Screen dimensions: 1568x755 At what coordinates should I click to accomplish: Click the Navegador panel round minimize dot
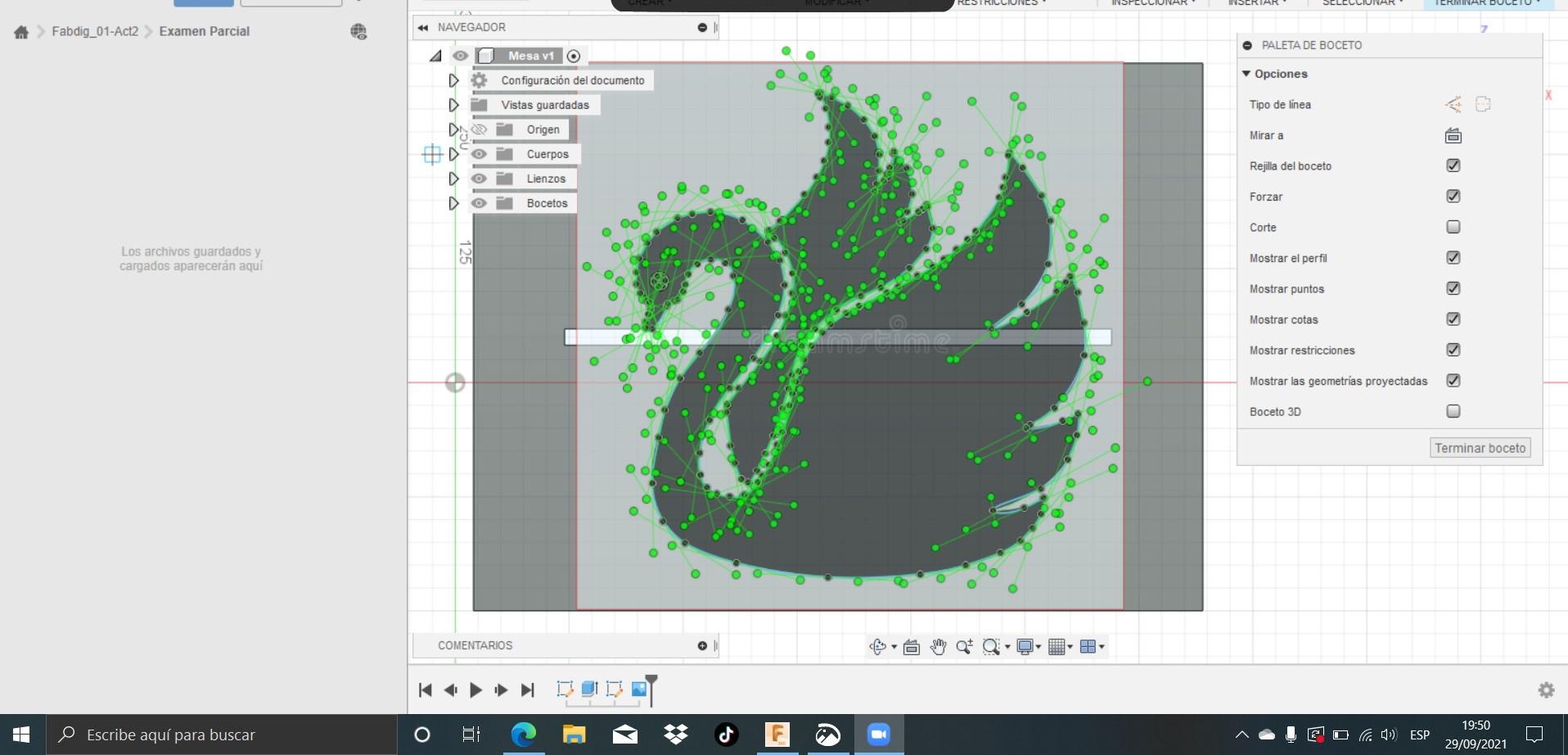pyautogui.click(x=702, y=28)
